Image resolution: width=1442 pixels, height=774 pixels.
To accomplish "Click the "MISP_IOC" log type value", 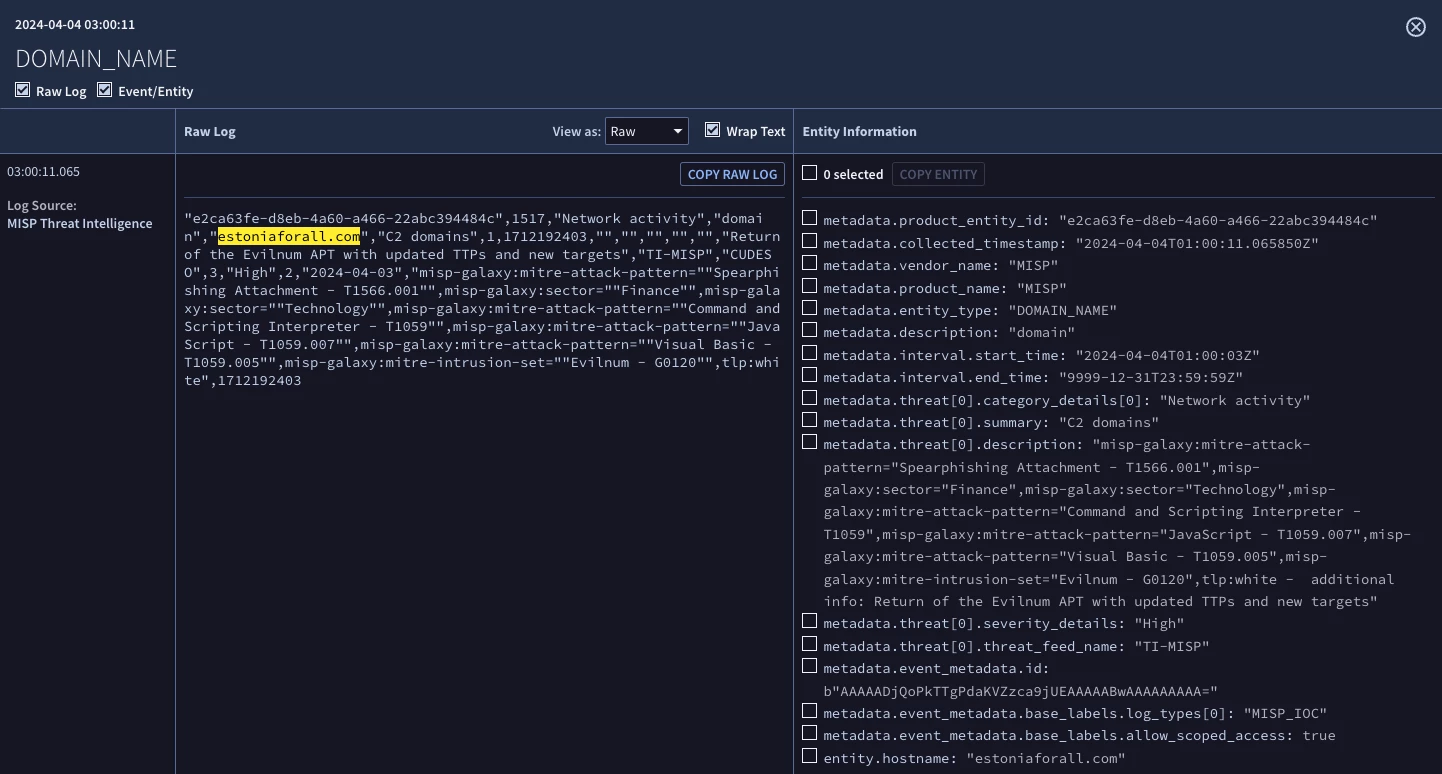I will click(1284, 713).
